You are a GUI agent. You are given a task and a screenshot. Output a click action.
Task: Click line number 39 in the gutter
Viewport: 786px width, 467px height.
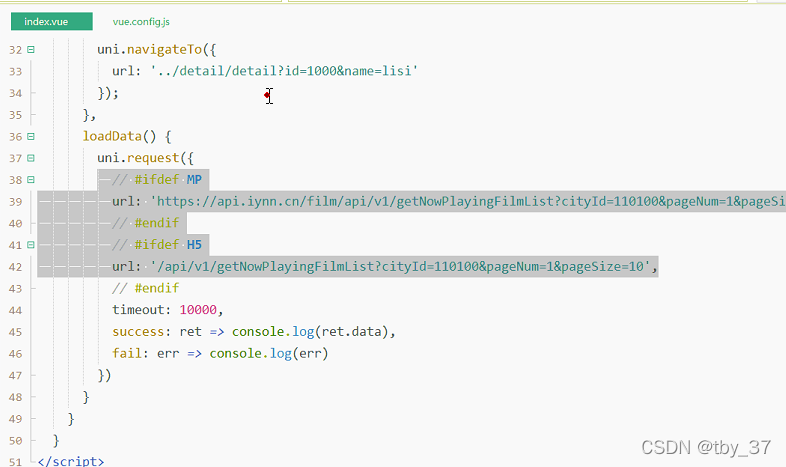coord(16,202)
